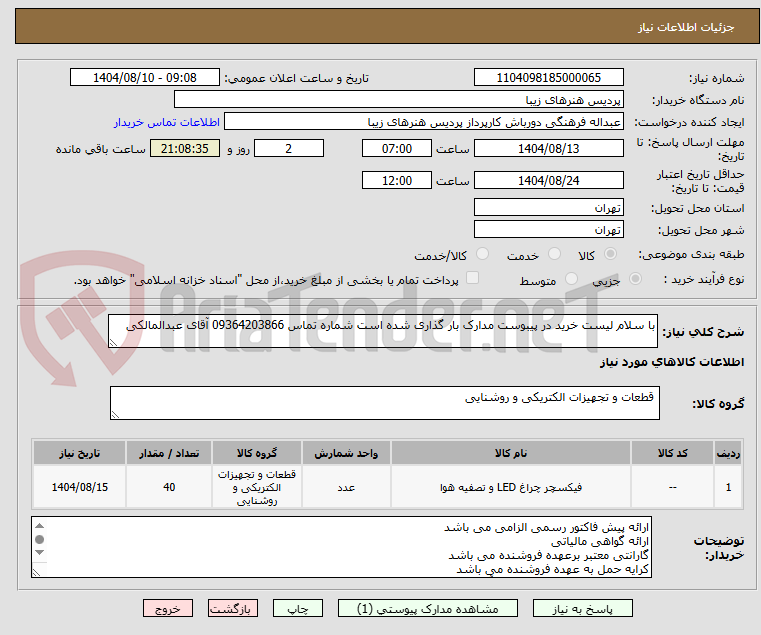
Task: Click the resize grip of گروه کالا box
Action: (x=116, y=414)
